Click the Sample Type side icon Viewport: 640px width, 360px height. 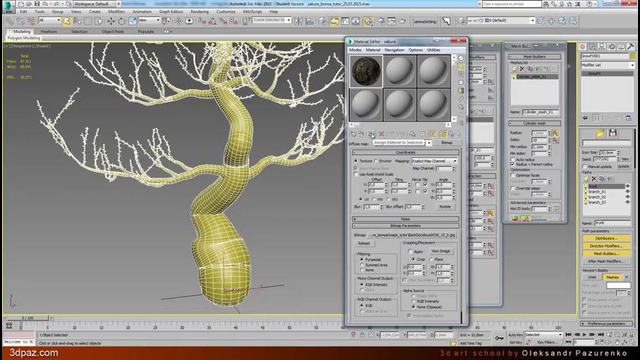tap(461, 59)
